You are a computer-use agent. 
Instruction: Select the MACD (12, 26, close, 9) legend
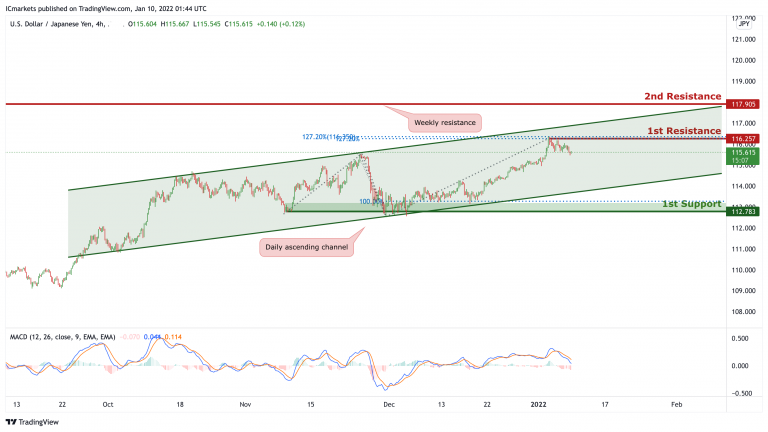[x=63, y=337]
